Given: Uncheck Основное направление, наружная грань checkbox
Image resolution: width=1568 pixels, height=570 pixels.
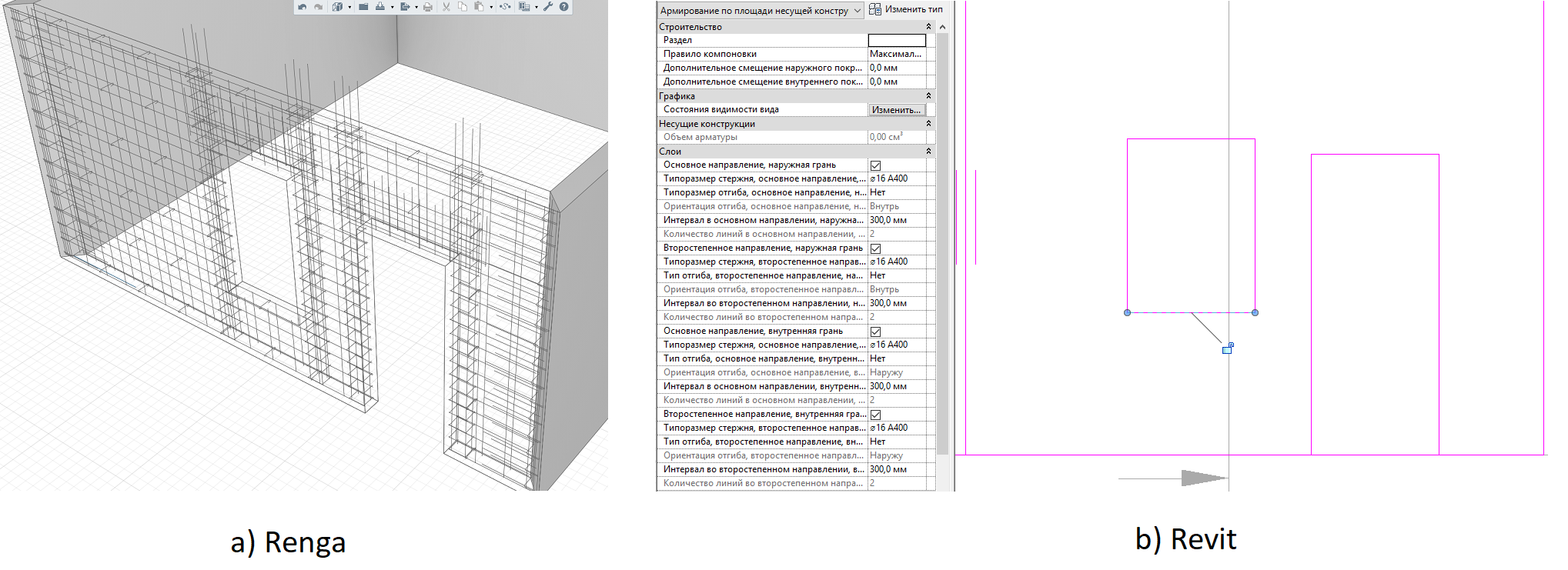Looking at the screenshot, I should pos(875,165).
